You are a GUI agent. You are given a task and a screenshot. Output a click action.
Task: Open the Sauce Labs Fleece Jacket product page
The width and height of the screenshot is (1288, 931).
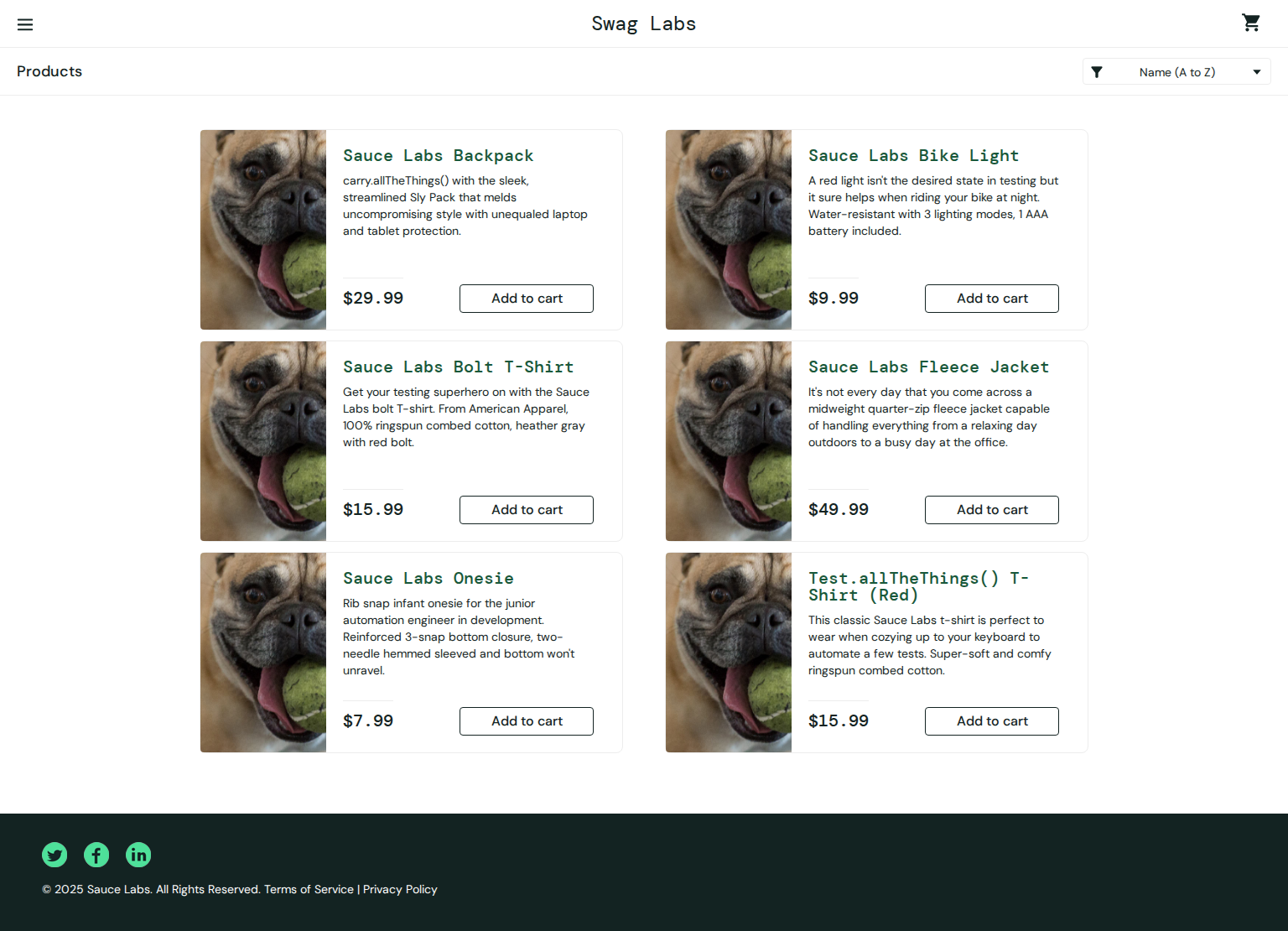928,367
